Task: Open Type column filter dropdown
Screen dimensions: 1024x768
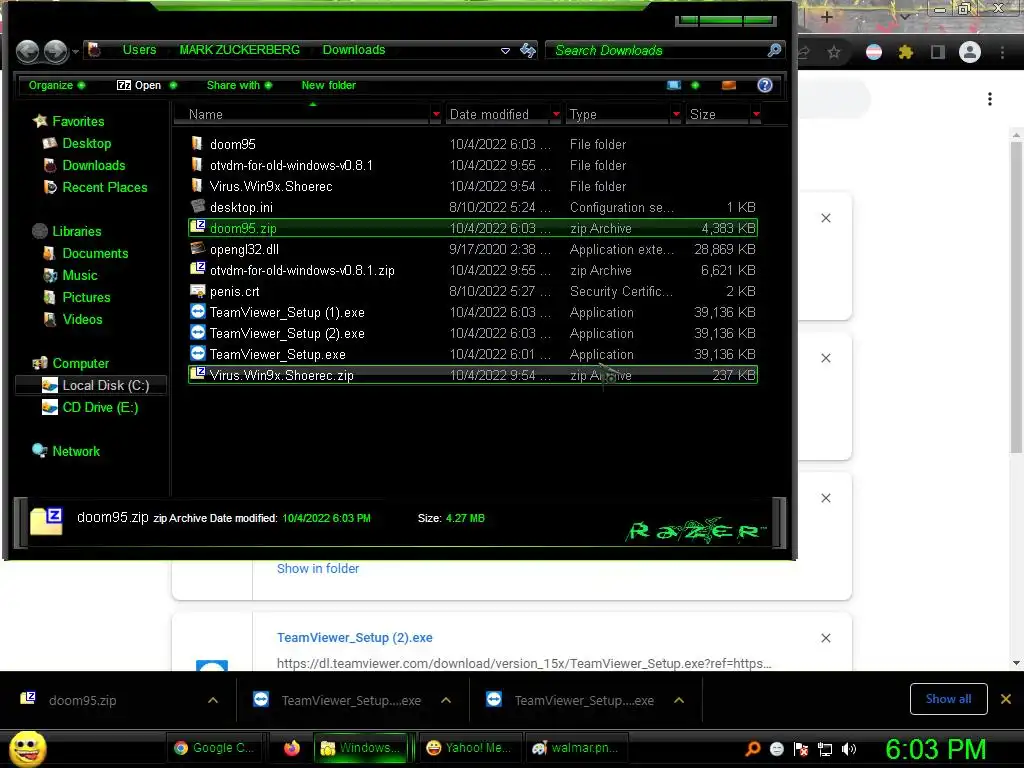Action: (676, 114)
